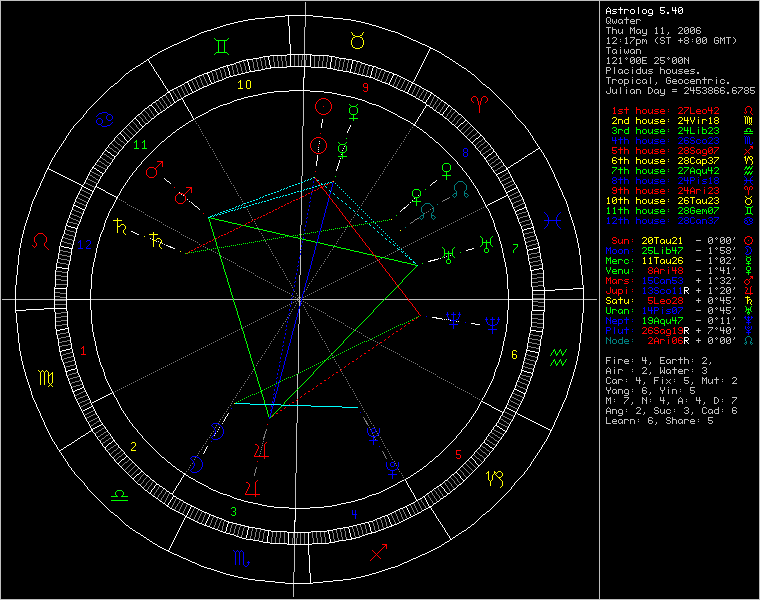Image resolution: width=760 pixels, height=600 pixels.
Task: Select the yellow Virgo glyph on the zodiac ring
Action: 46,378
